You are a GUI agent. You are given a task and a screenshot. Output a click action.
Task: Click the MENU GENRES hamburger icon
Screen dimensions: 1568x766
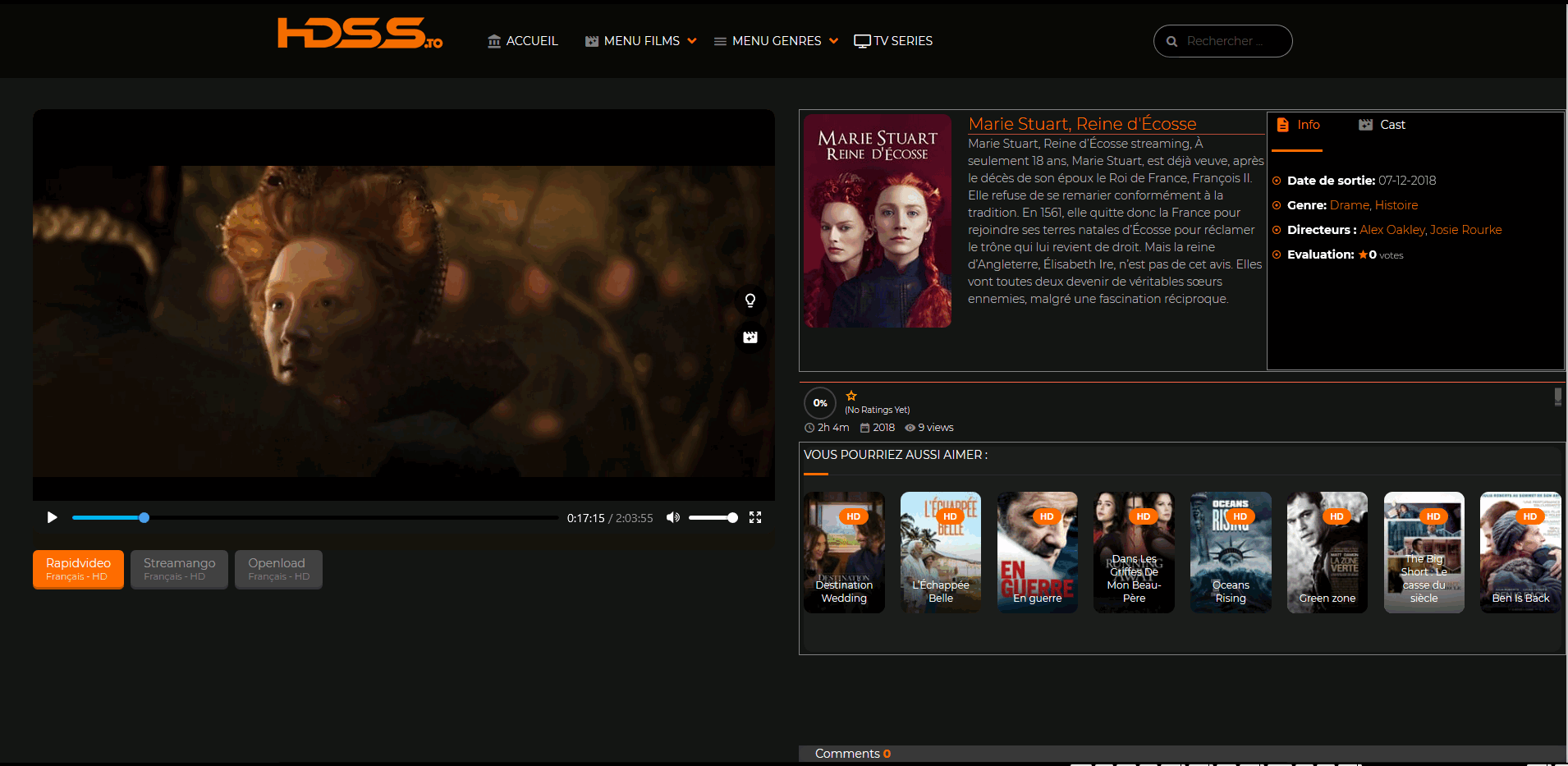(720, 41)
